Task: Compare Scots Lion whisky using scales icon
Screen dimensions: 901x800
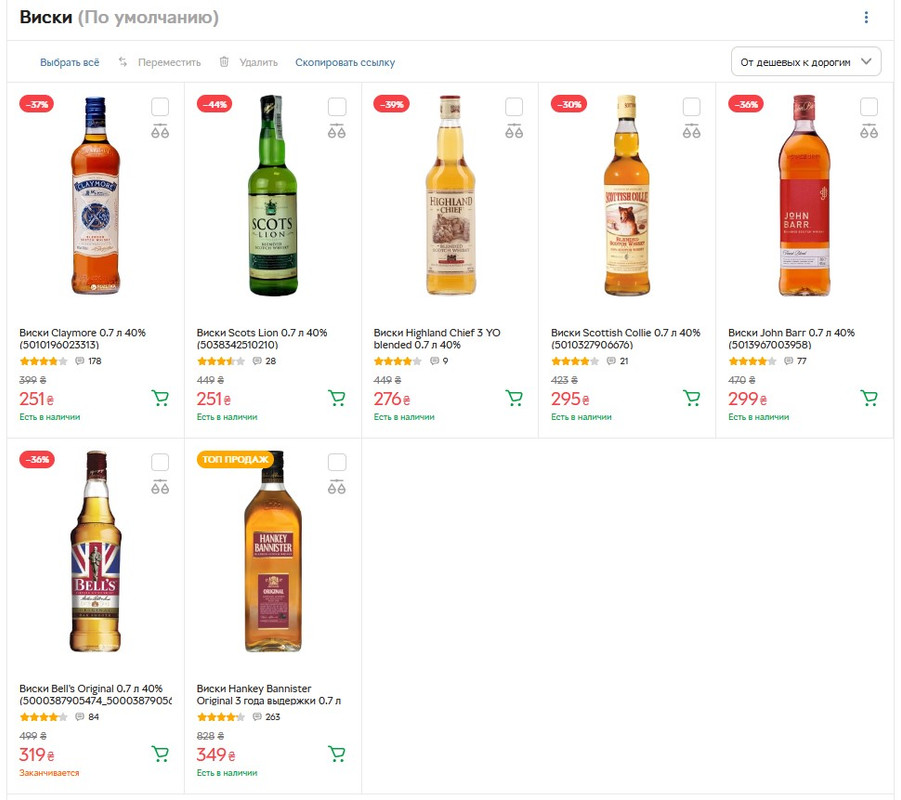Action: pos(337,131)
